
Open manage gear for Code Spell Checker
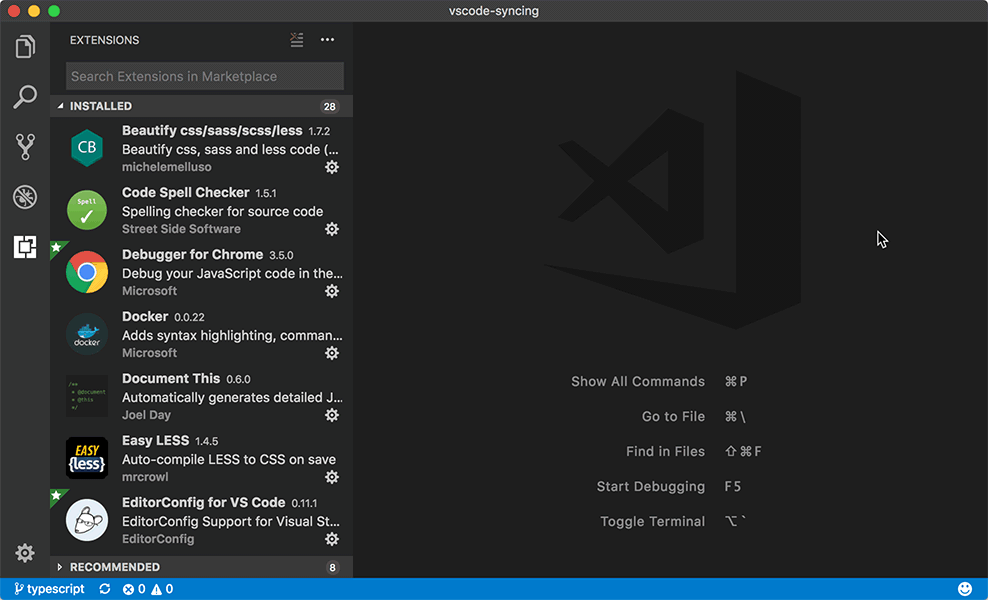coord(332,229)
